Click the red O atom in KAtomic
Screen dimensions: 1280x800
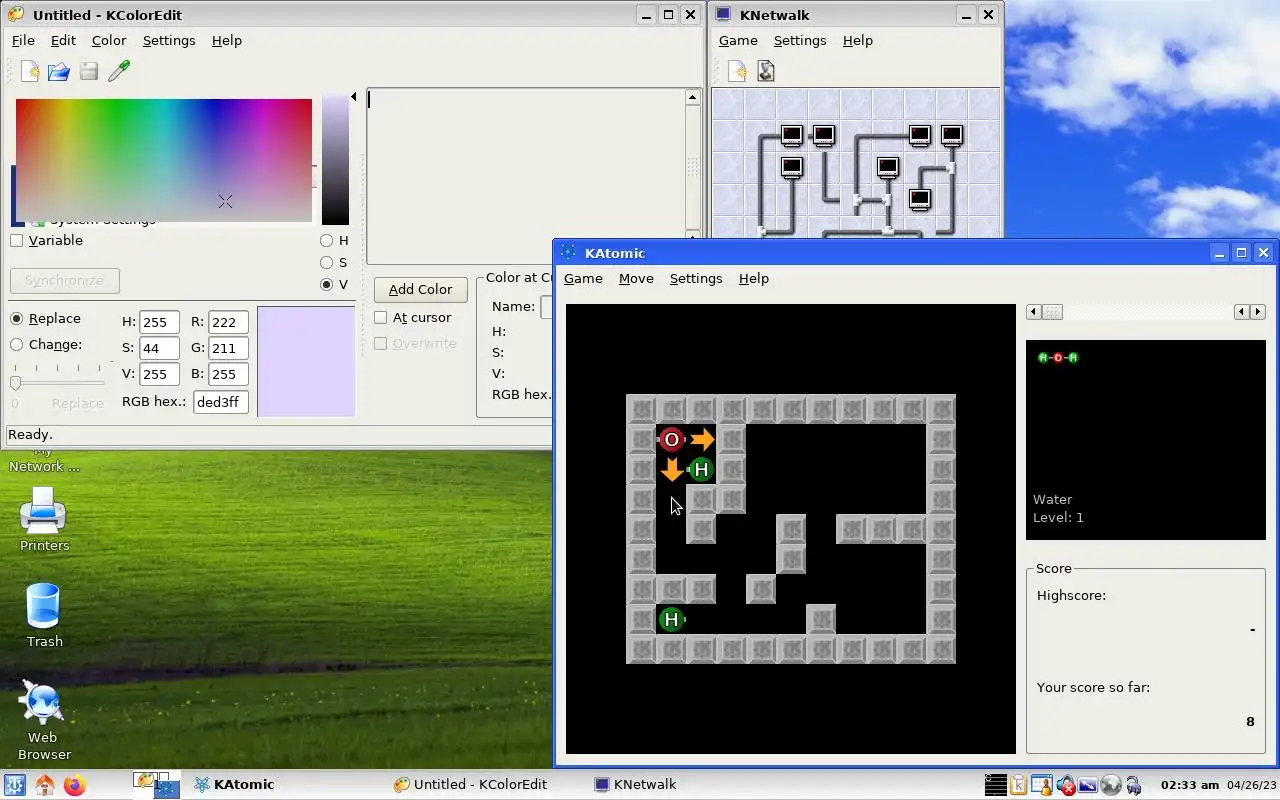pos(671,439)
